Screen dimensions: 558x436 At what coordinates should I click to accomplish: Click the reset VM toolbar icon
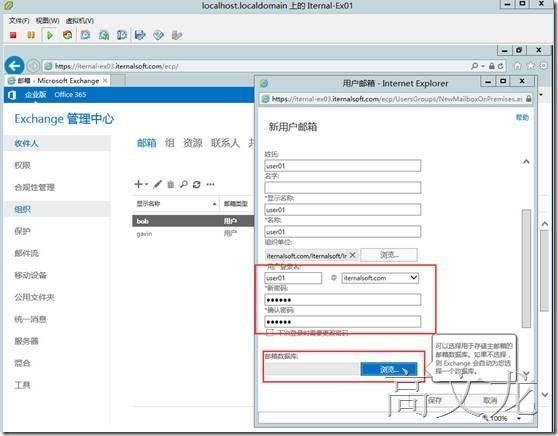67,35
